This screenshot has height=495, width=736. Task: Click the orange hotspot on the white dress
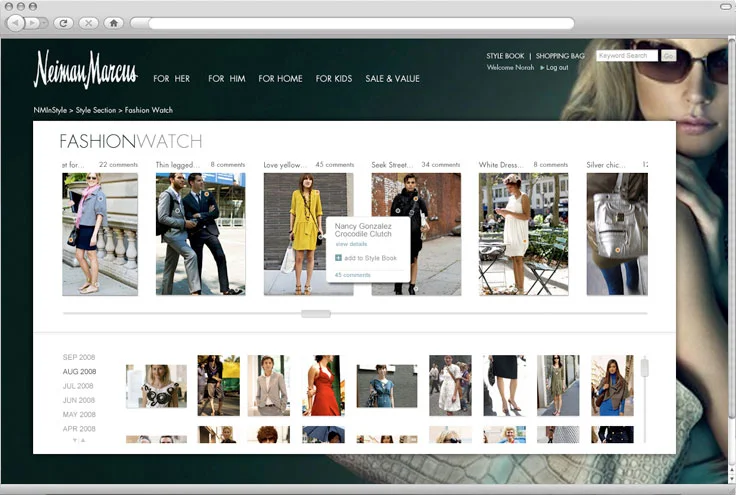pyautogui.click(x=525, y=242)
